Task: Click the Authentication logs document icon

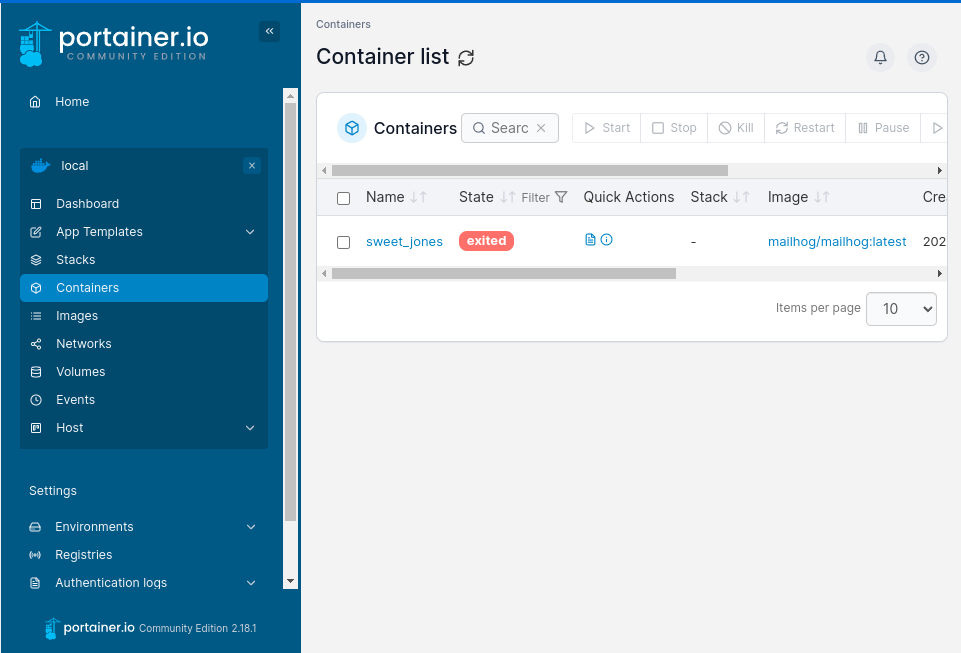Action: click(x=35, y=583)
